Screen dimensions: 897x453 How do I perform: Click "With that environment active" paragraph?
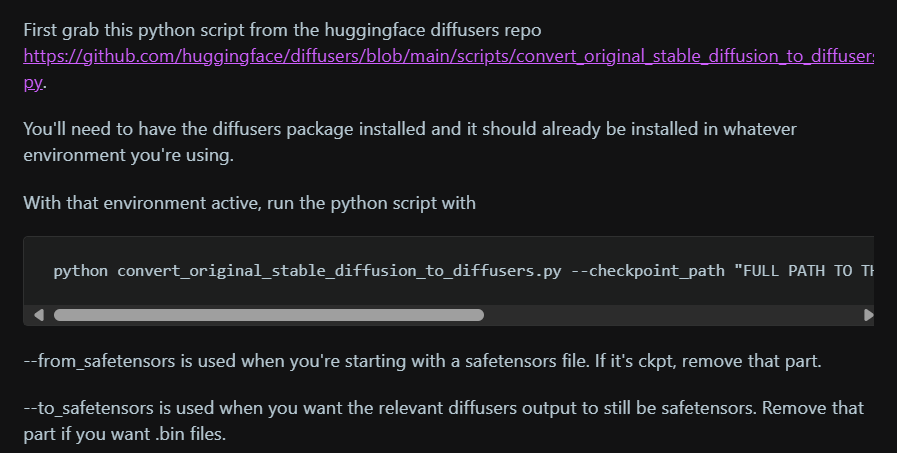pos(249,203)
